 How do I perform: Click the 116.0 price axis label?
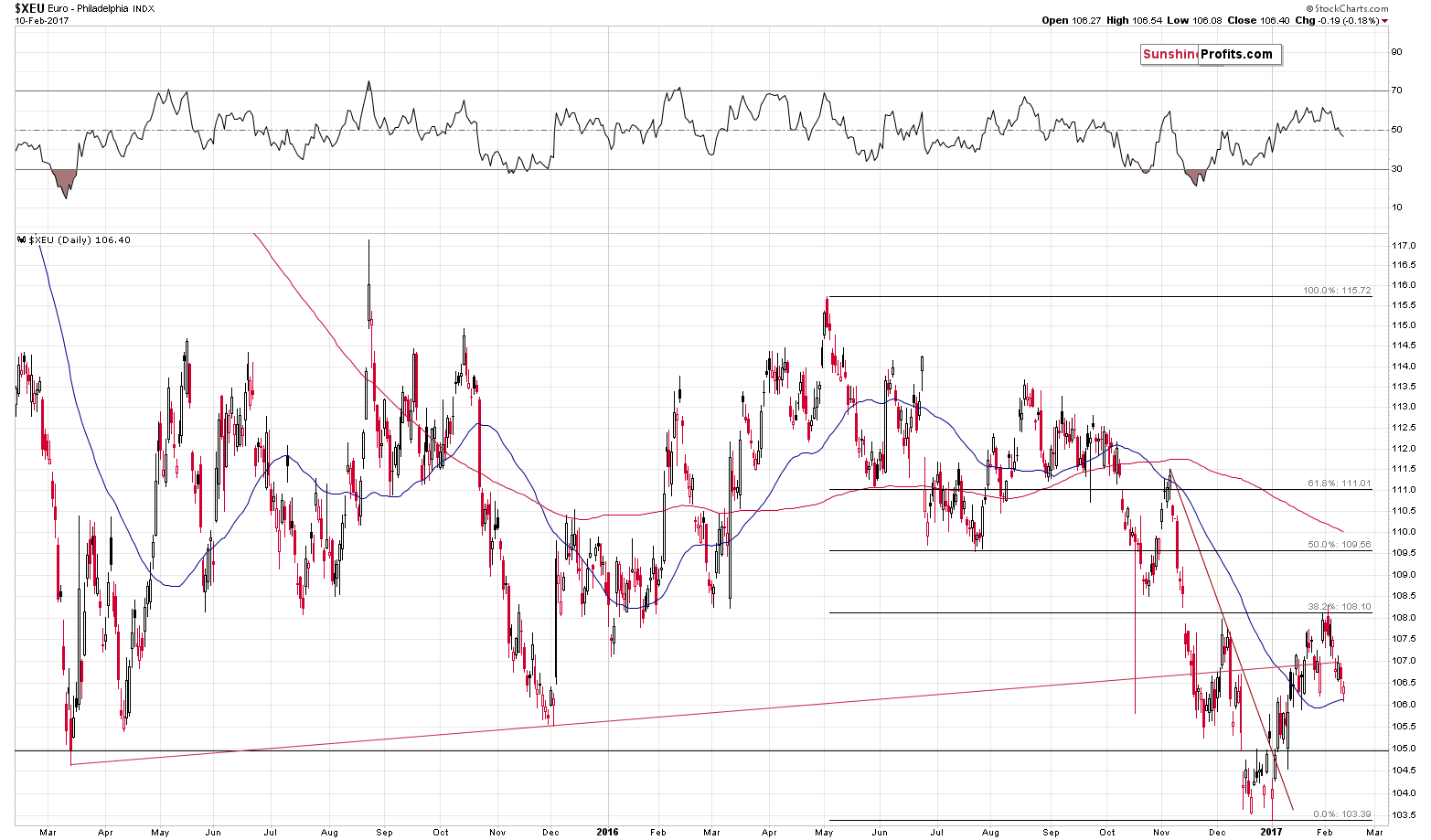1404,285
